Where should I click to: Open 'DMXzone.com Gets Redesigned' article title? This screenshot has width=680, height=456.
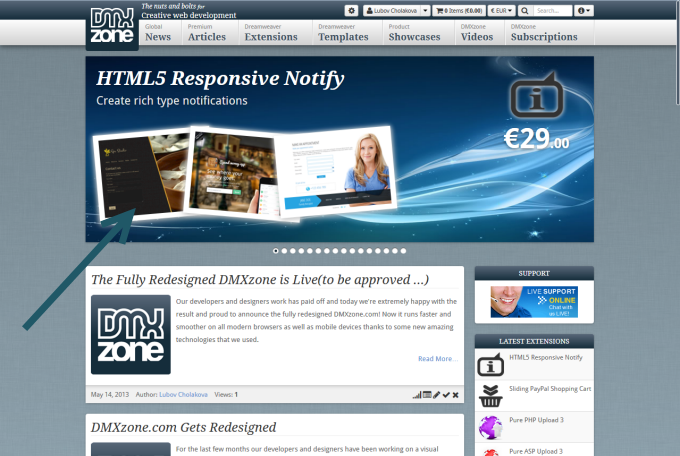click(183, 427)
